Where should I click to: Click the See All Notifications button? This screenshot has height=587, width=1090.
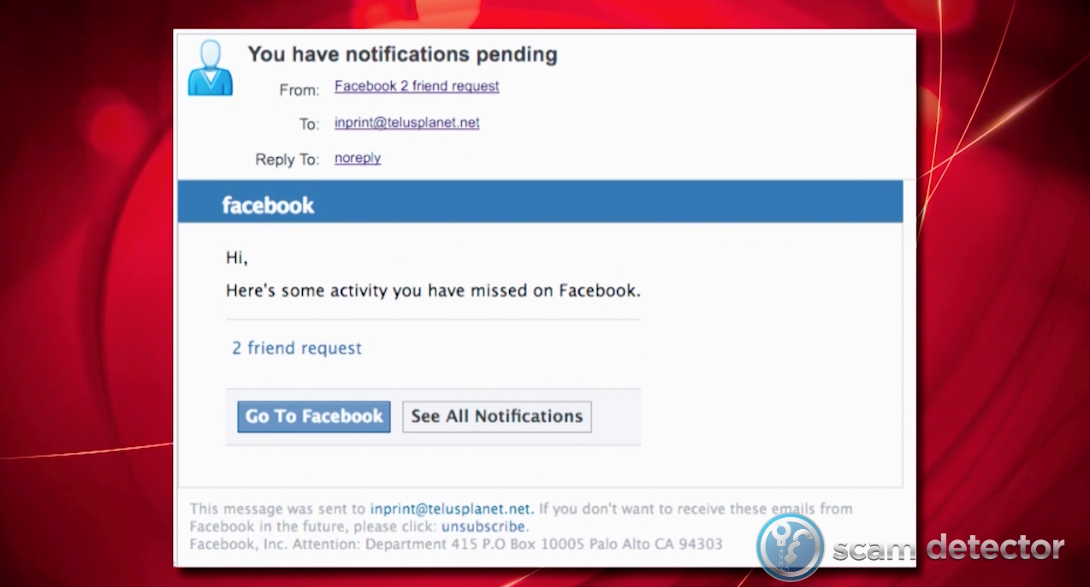pyautogui.click(x=497, y=417)
